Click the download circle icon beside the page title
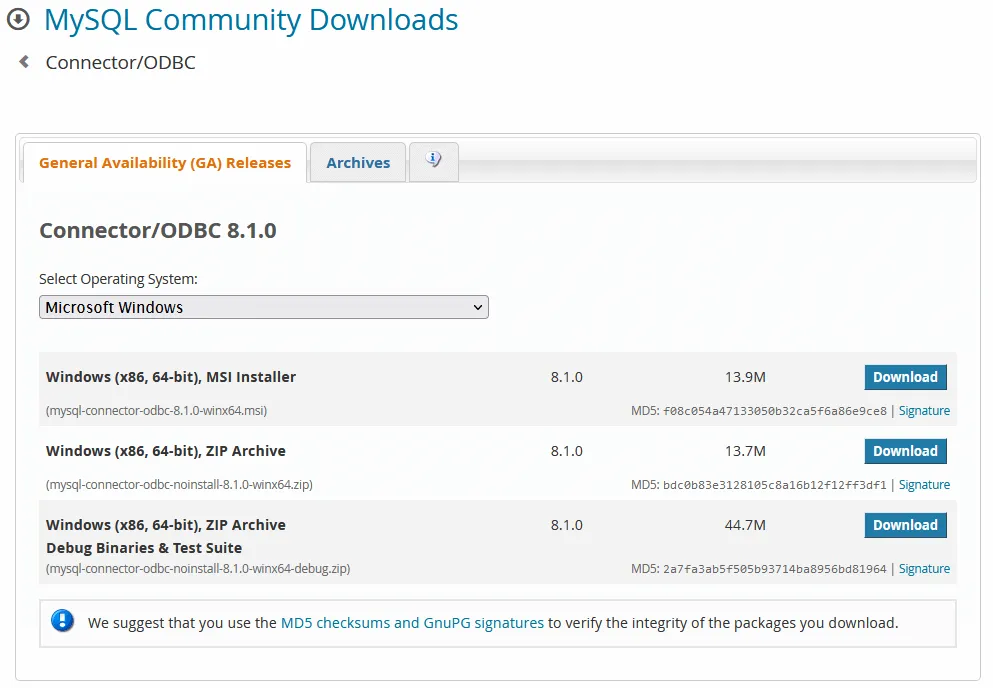Screen dimensions: 993x688 pyautogui.click(x=18, y=19)
